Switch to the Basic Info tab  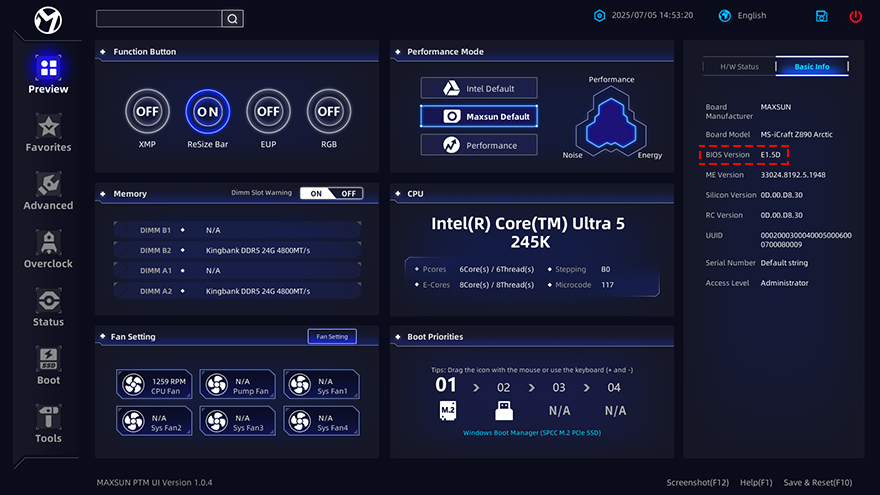coord(812,66)
